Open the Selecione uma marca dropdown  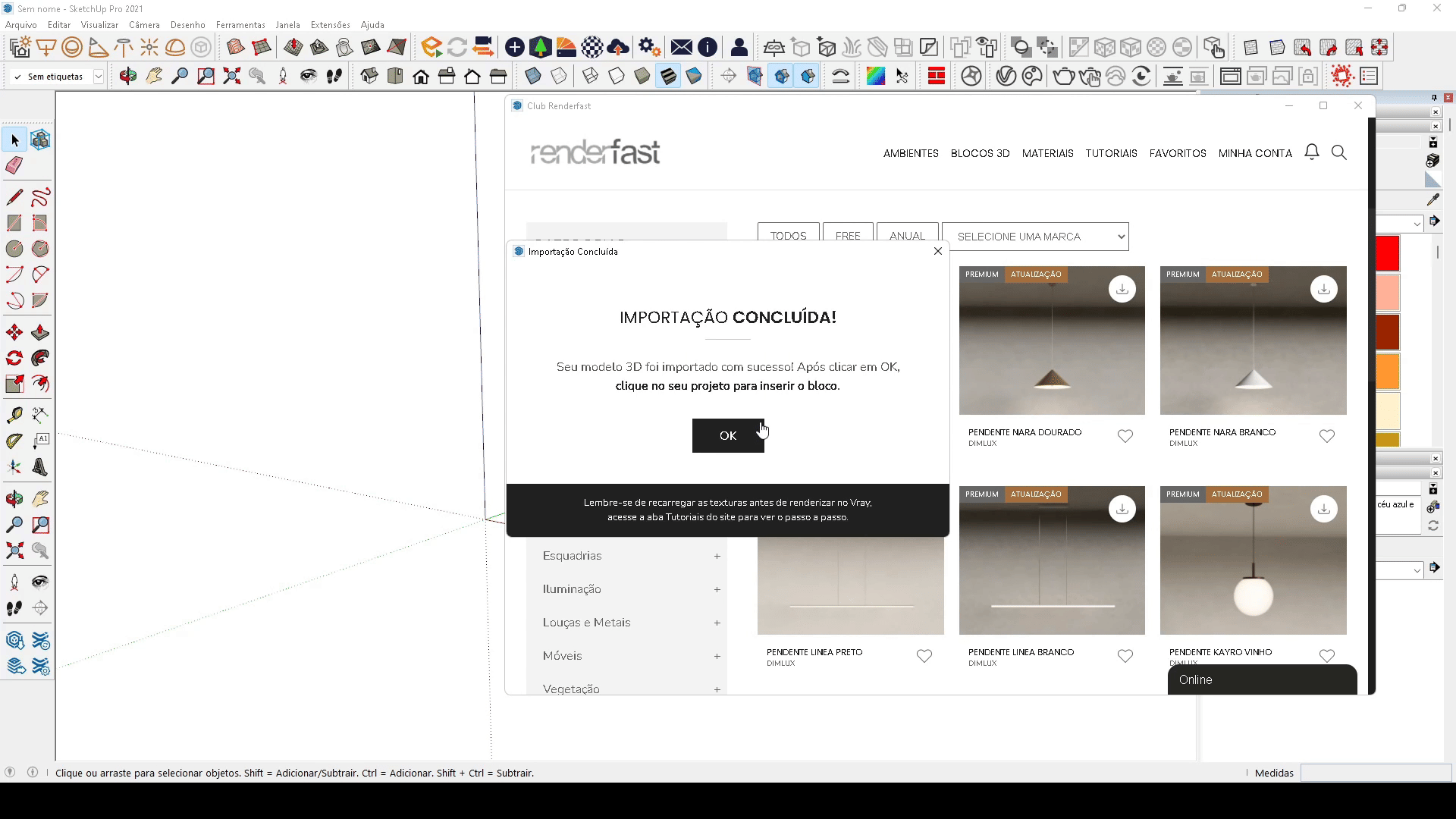pos(1035,237)
